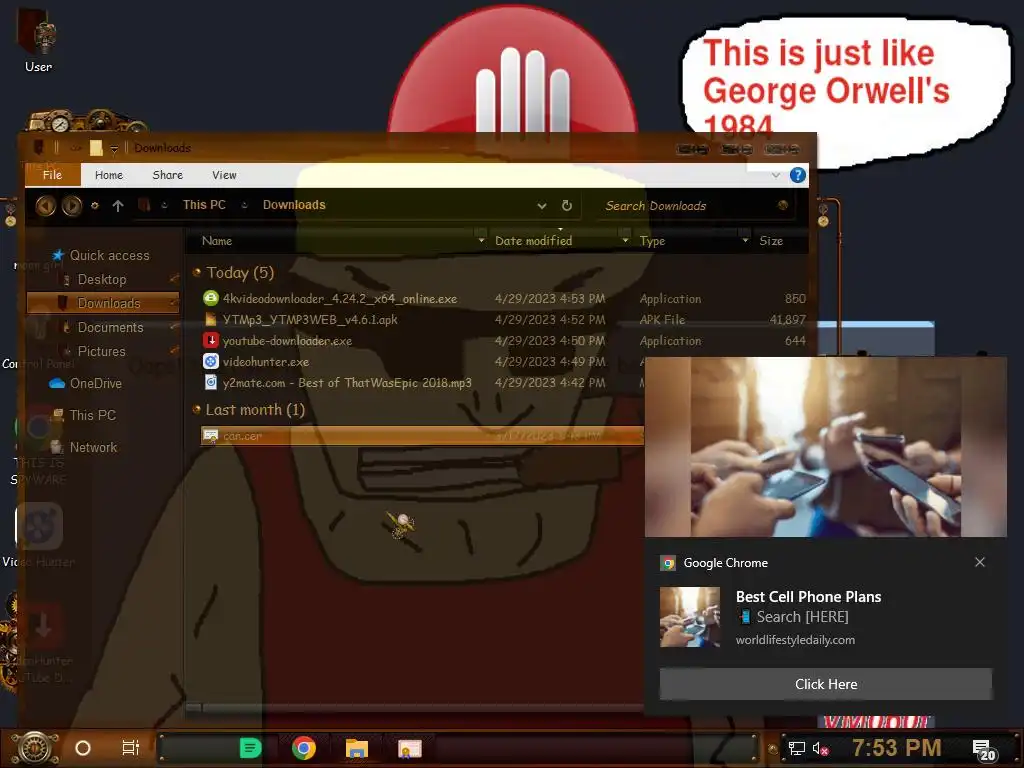Open Task View on taskbar
This screenshot has width=1024, height=768.
131,748
